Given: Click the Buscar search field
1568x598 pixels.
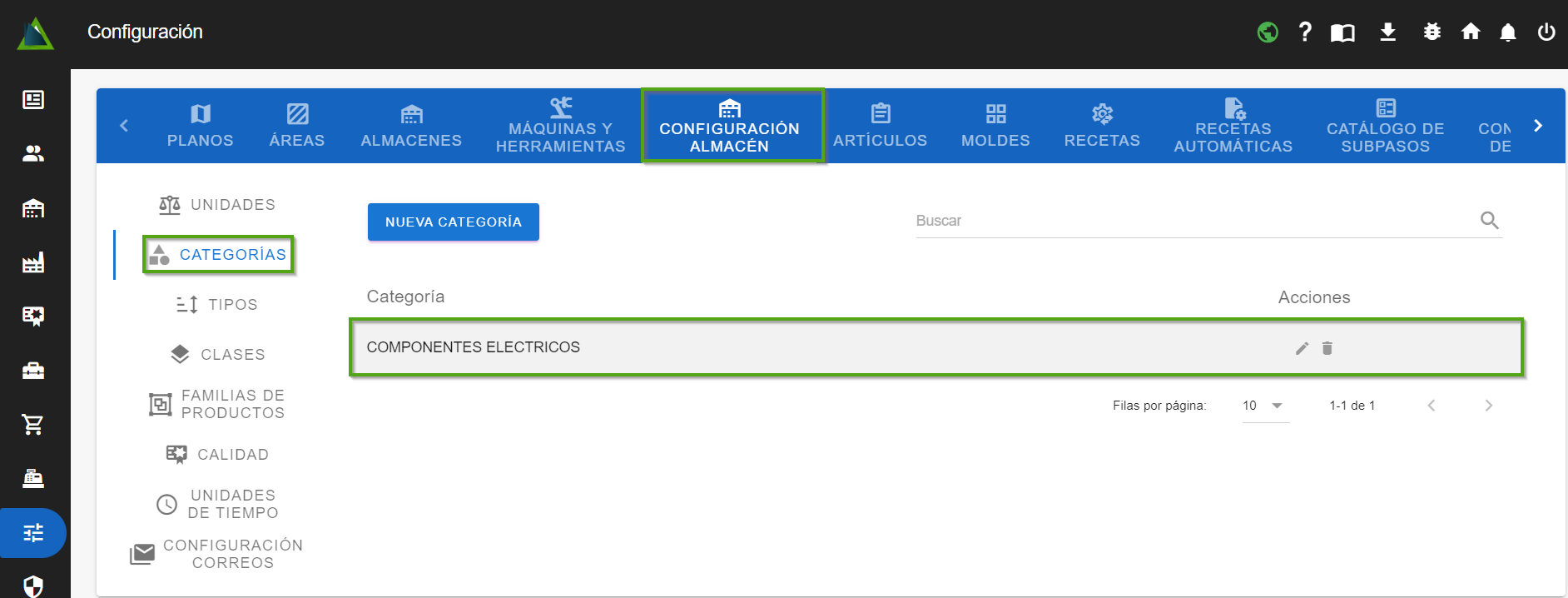Looking at the screenshot, I should click(1190, 221).
